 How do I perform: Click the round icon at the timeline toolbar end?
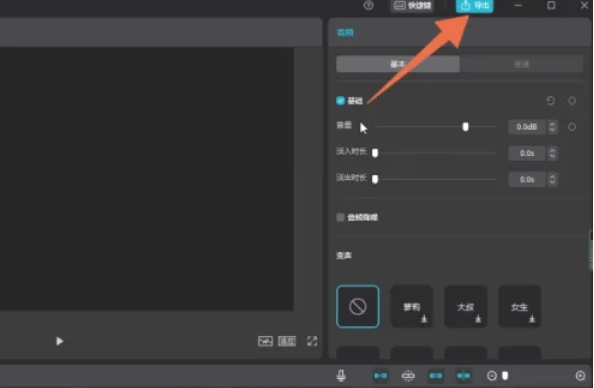pos(580,375)
